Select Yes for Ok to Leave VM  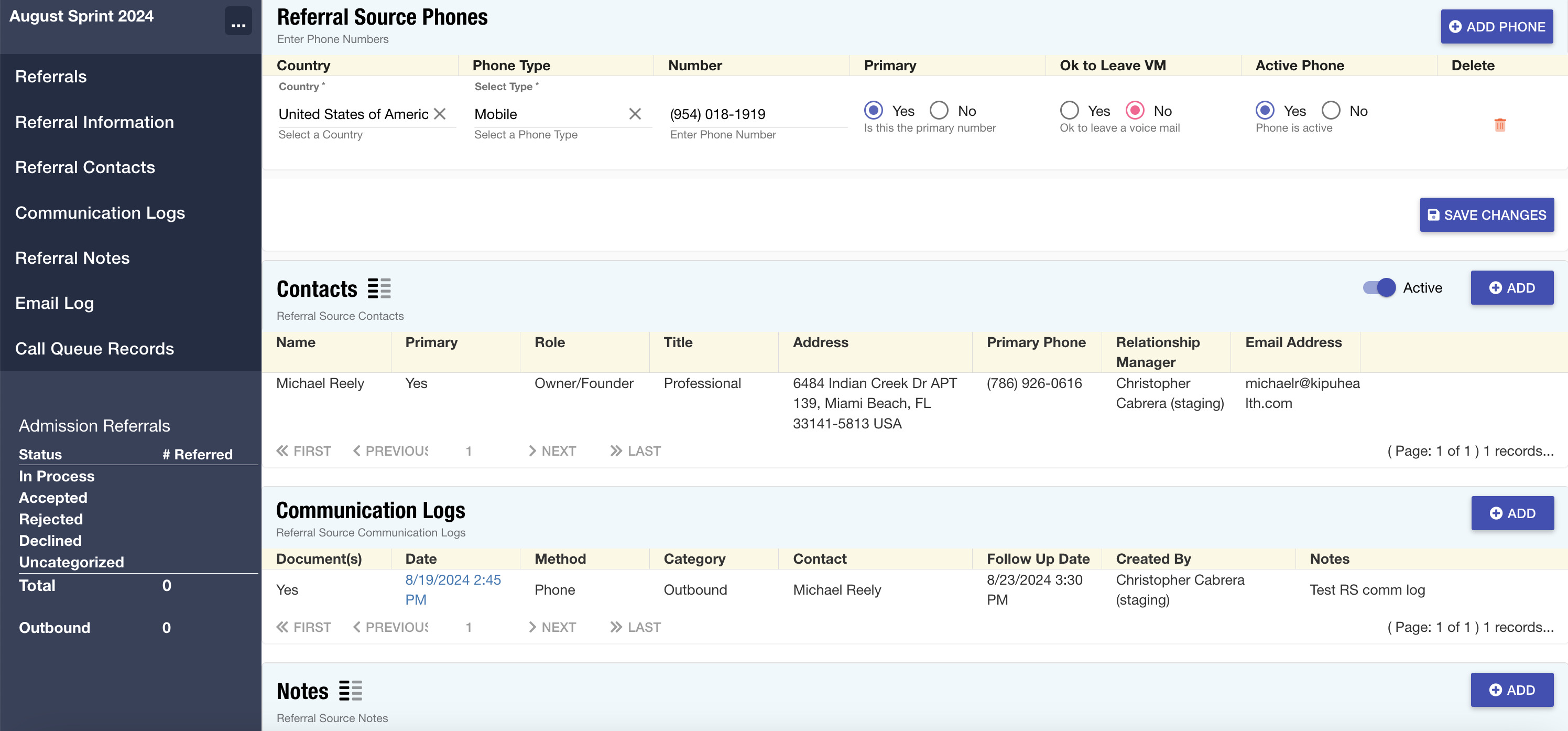point(1069,110)
